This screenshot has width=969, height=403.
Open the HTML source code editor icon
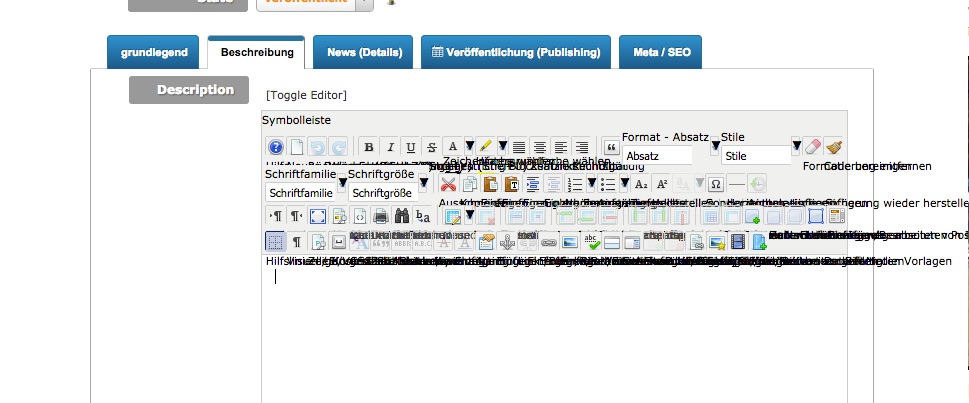(360, 216)
